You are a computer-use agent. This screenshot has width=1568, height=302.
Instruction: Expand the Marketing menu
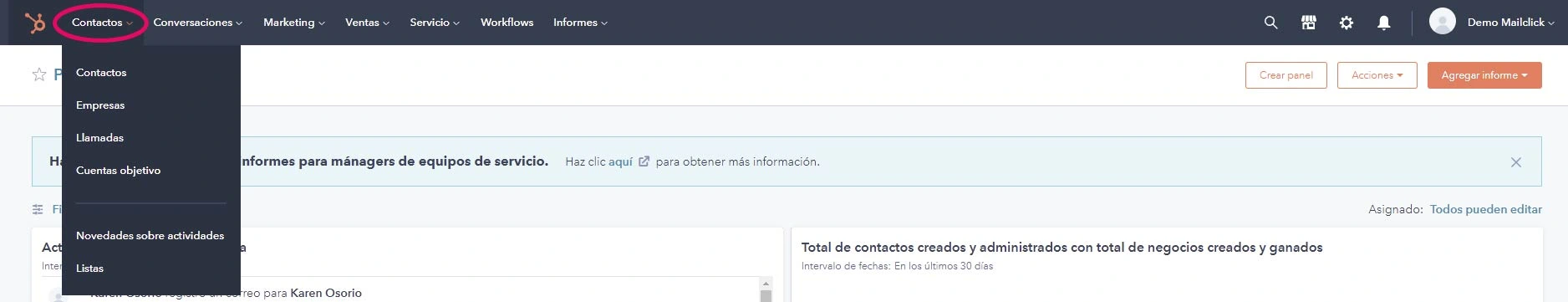(x=294, y=23)
